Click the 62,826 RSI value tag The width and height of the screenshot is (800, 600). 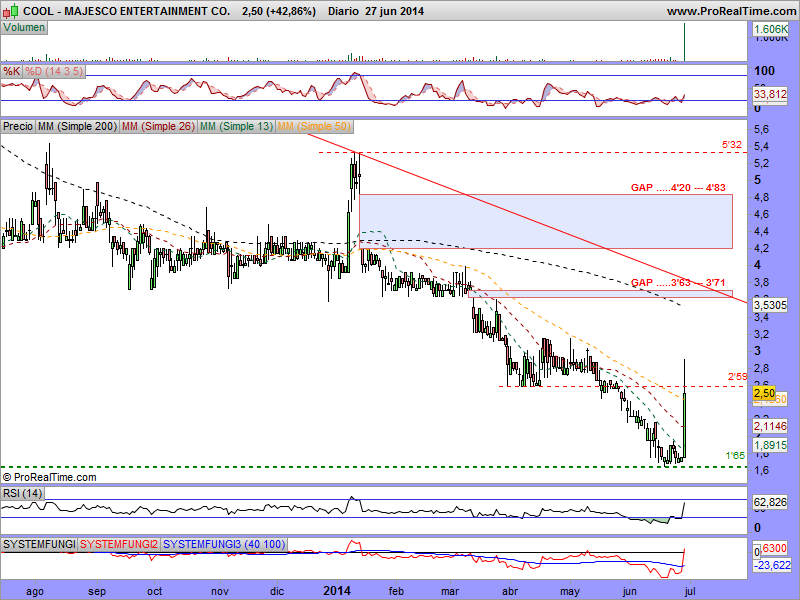(x=770, y=503)
